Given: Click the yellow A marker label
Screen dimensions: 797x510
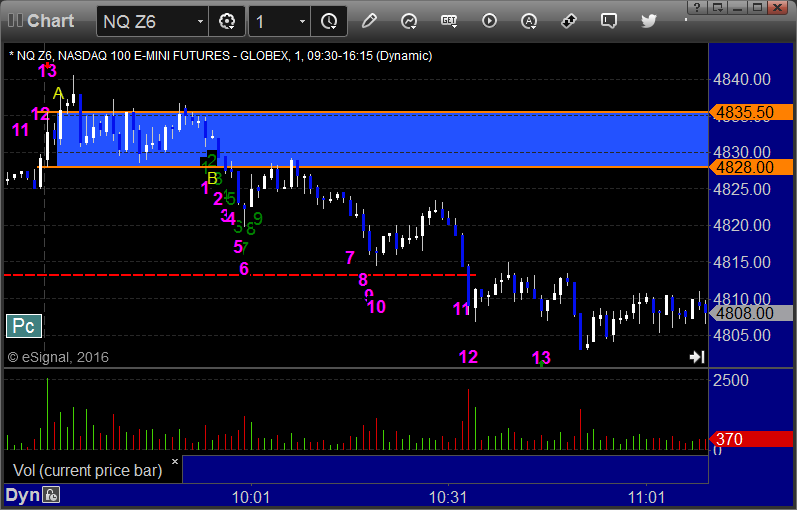Looking at the screenshot, I should [58, 94].
